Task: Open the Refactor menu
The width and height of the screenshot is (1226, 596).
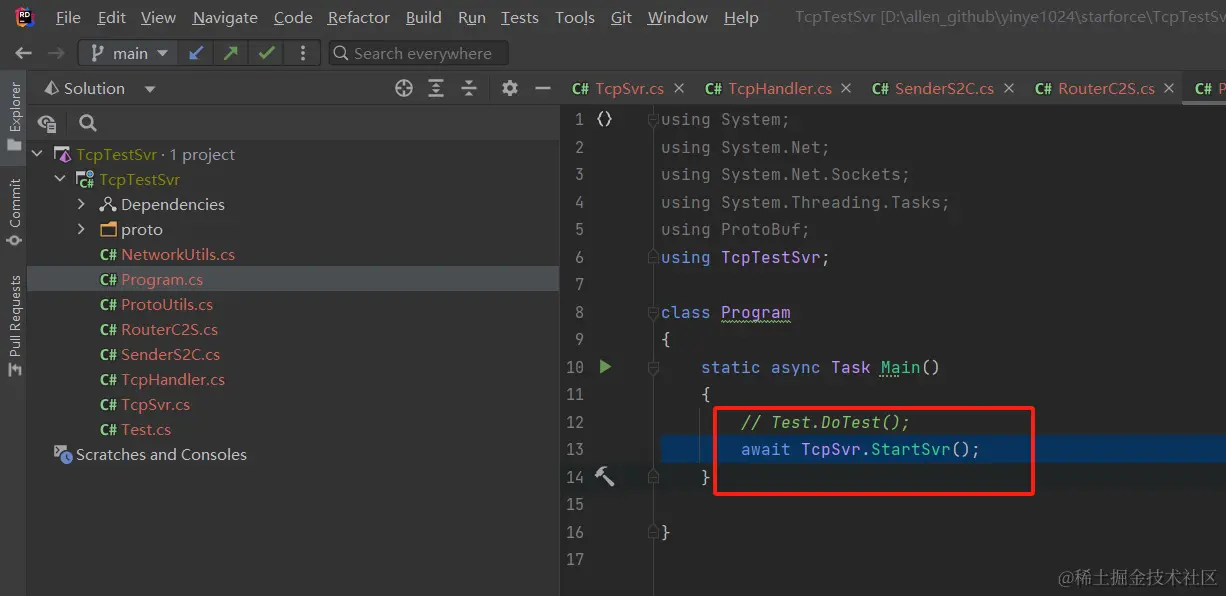Action: click(x=359, y=17)
